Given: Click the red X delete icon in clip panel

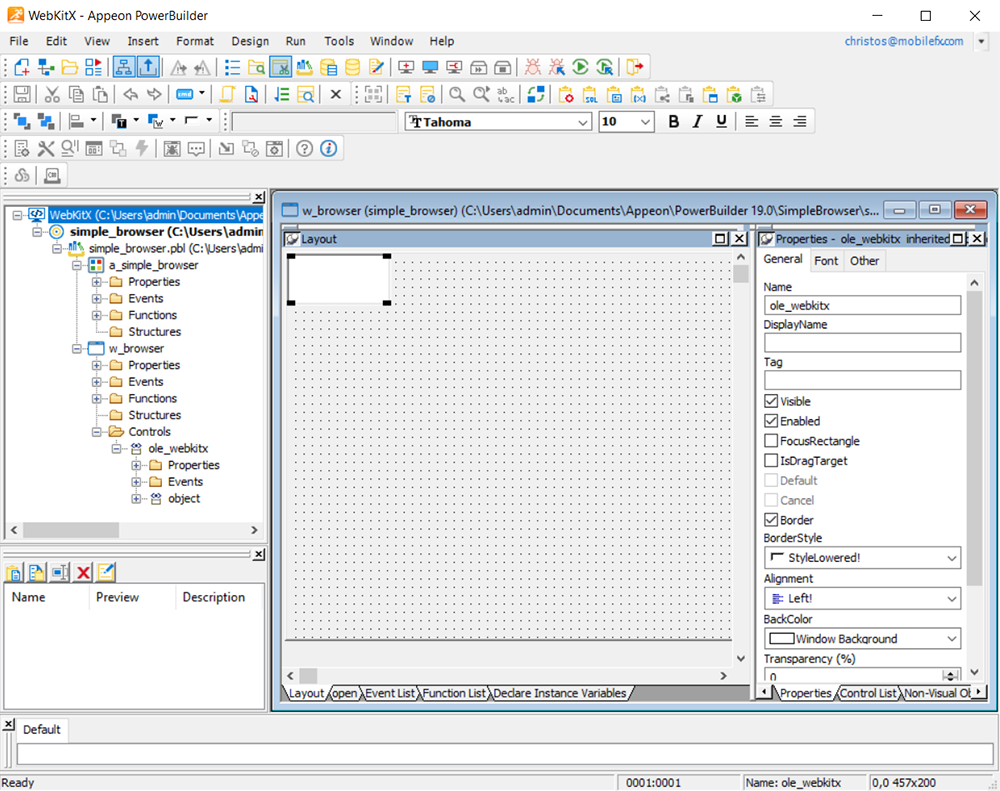Looking at the screenshot, I should [x=83, y=572].
